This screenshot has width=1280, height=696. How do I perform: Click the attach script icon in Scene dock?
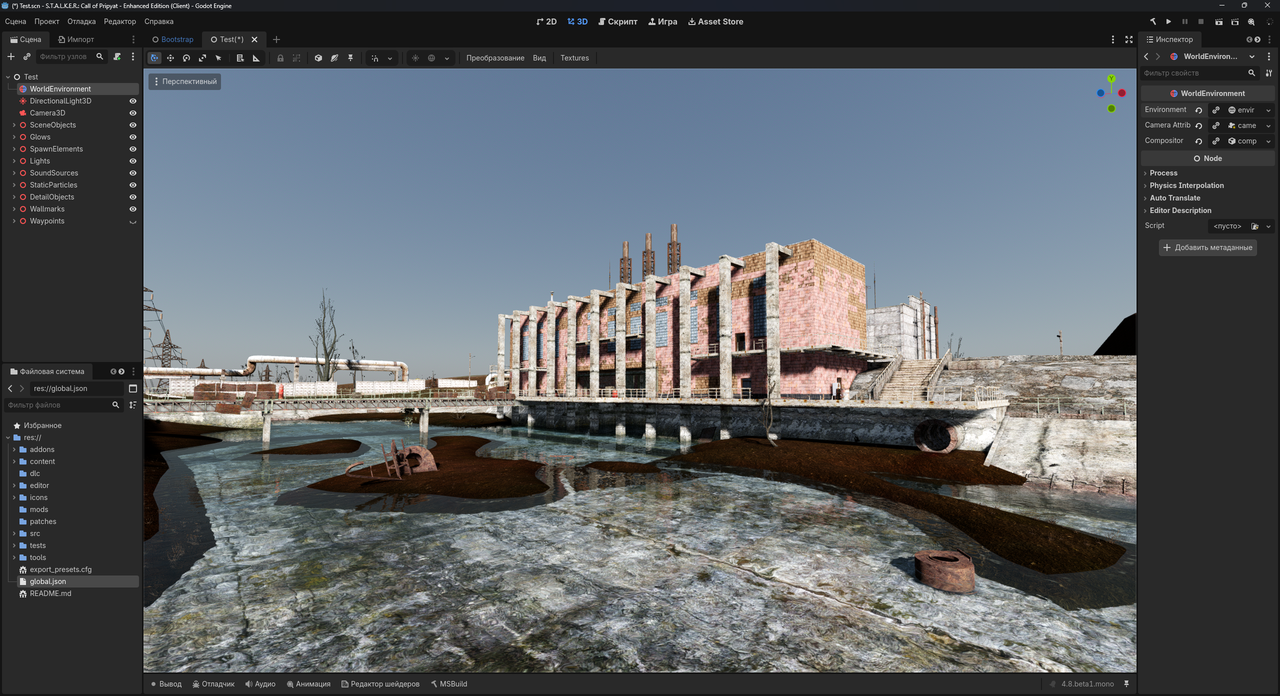117,57
